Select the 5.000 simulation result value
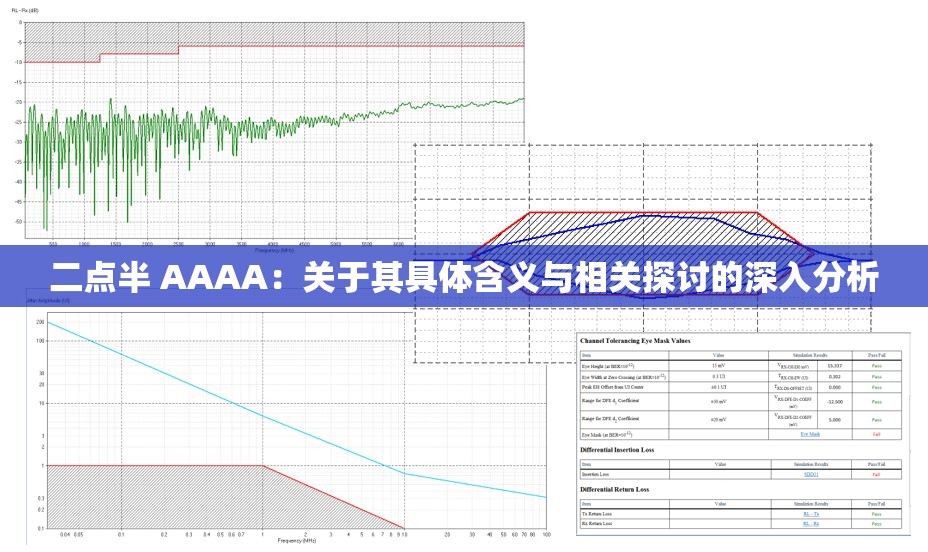 point(835,420)
